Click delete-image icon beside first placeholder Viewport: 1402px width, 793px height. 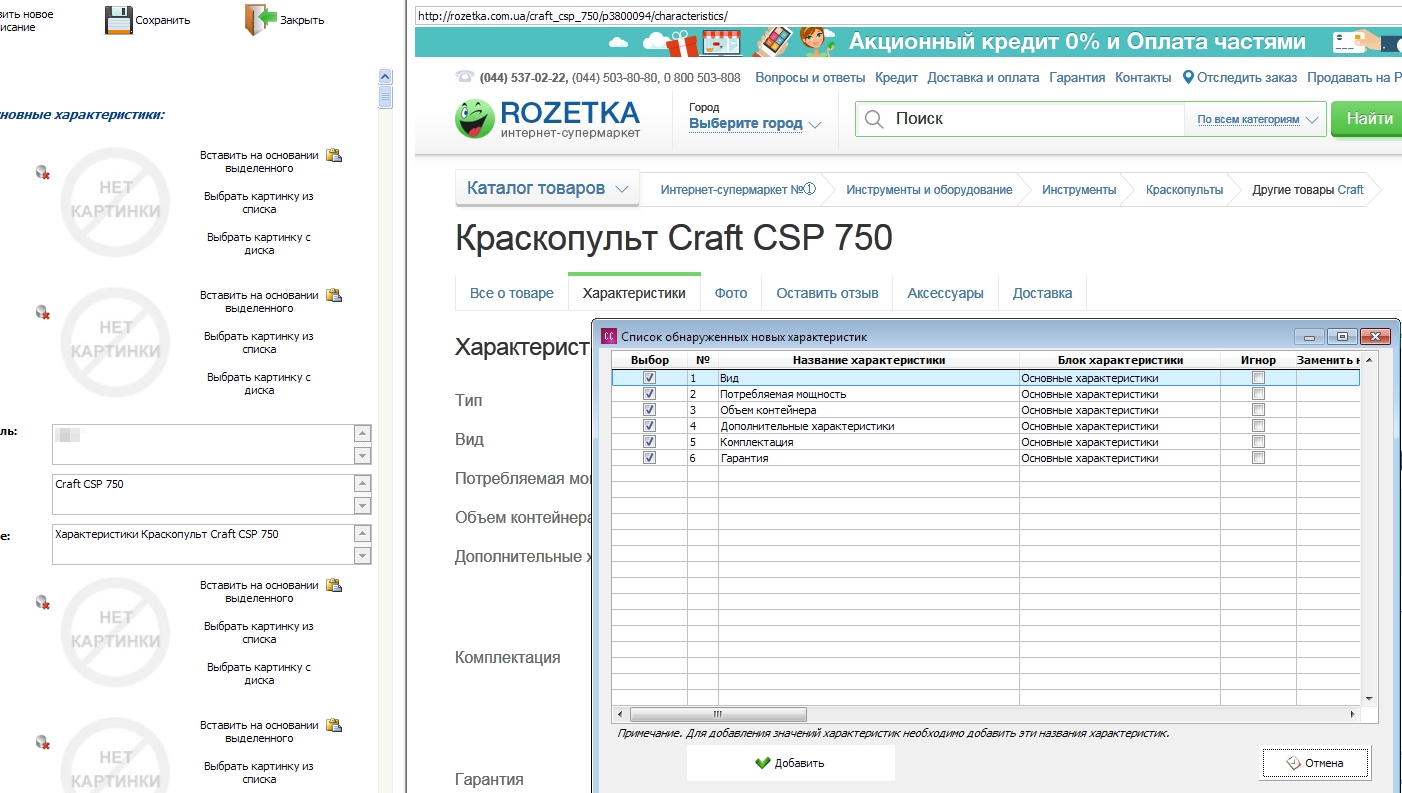(x=43, y=173)
